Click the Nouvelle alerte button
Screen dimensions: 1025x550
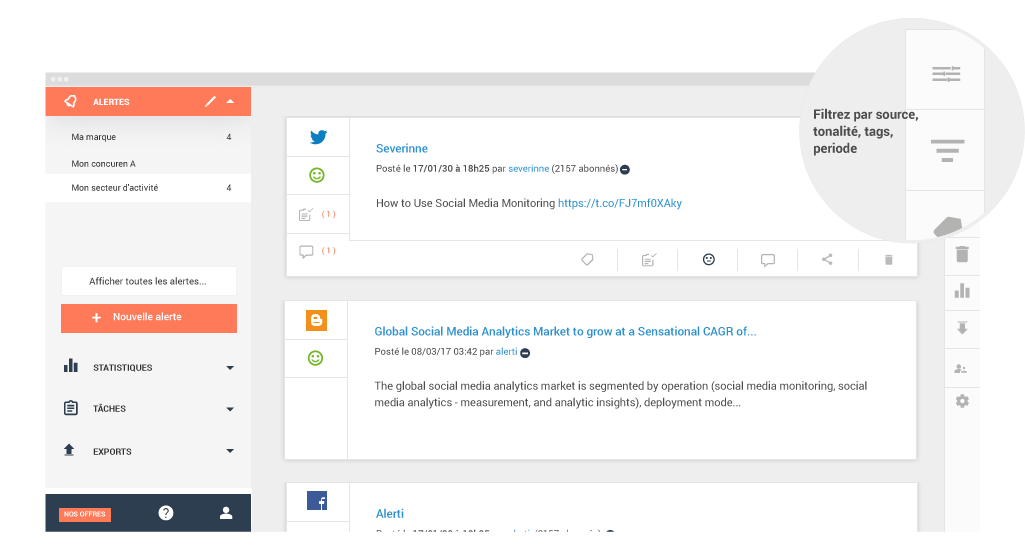149,318
